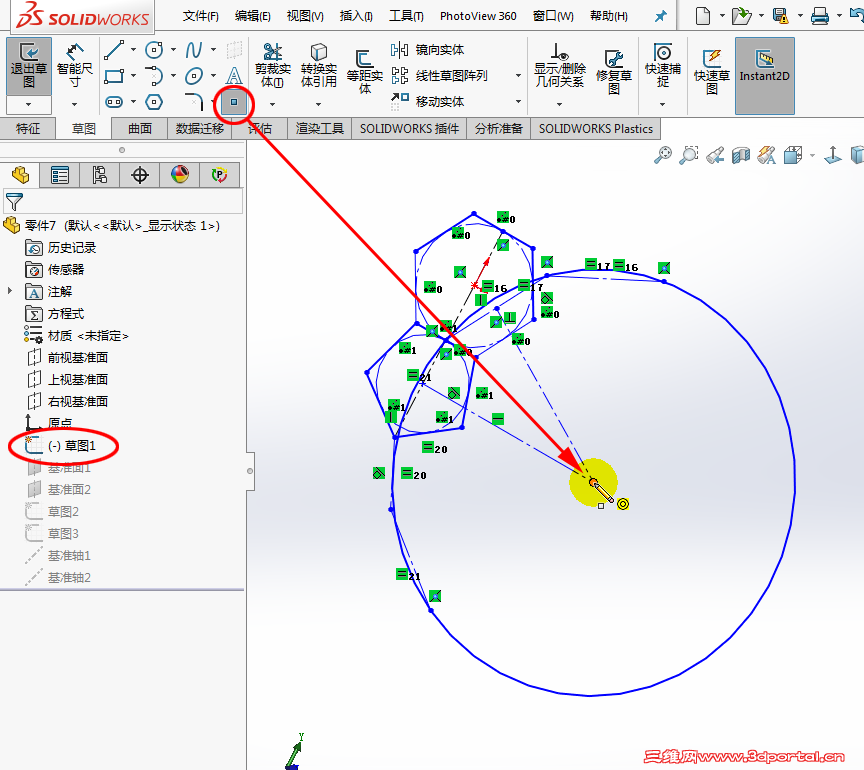Image resolution: width=864 pixels, height=770 pixels.
Task: Open View Orientation dropdown arrow
Action: coord(812,156)
